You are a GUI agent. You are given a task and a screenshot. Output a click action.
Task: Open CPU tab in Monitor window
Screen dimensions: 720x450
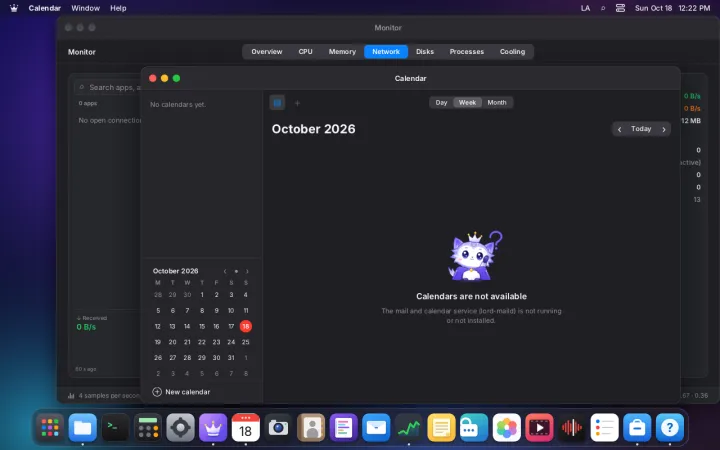[x=305, y=51]
